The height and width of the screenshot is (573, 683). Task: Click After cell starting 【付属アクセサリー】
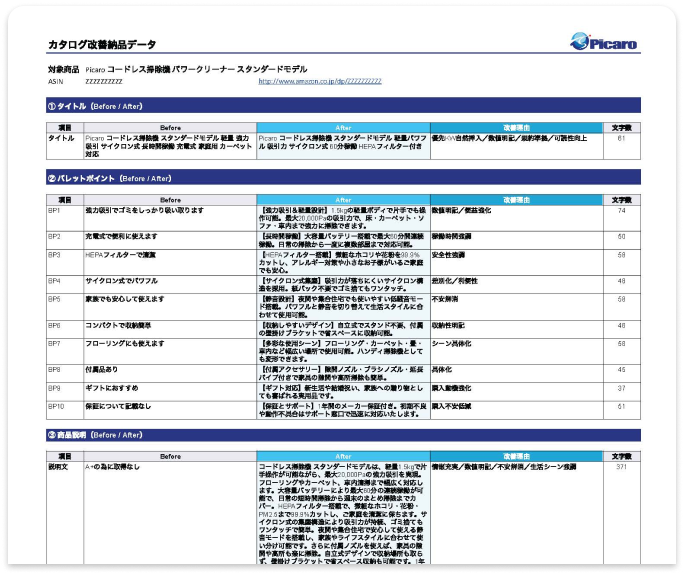click(x=343, y=373)
